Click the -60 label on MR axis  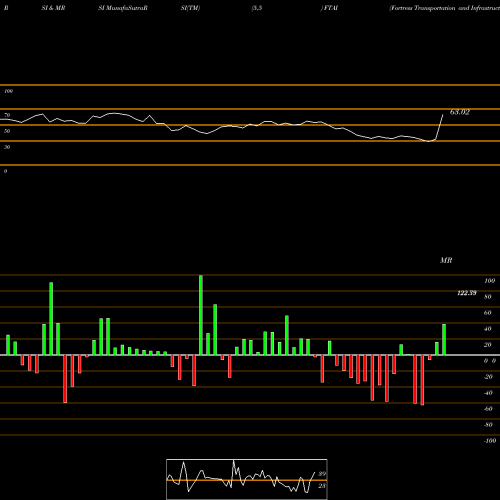point(488,409)
